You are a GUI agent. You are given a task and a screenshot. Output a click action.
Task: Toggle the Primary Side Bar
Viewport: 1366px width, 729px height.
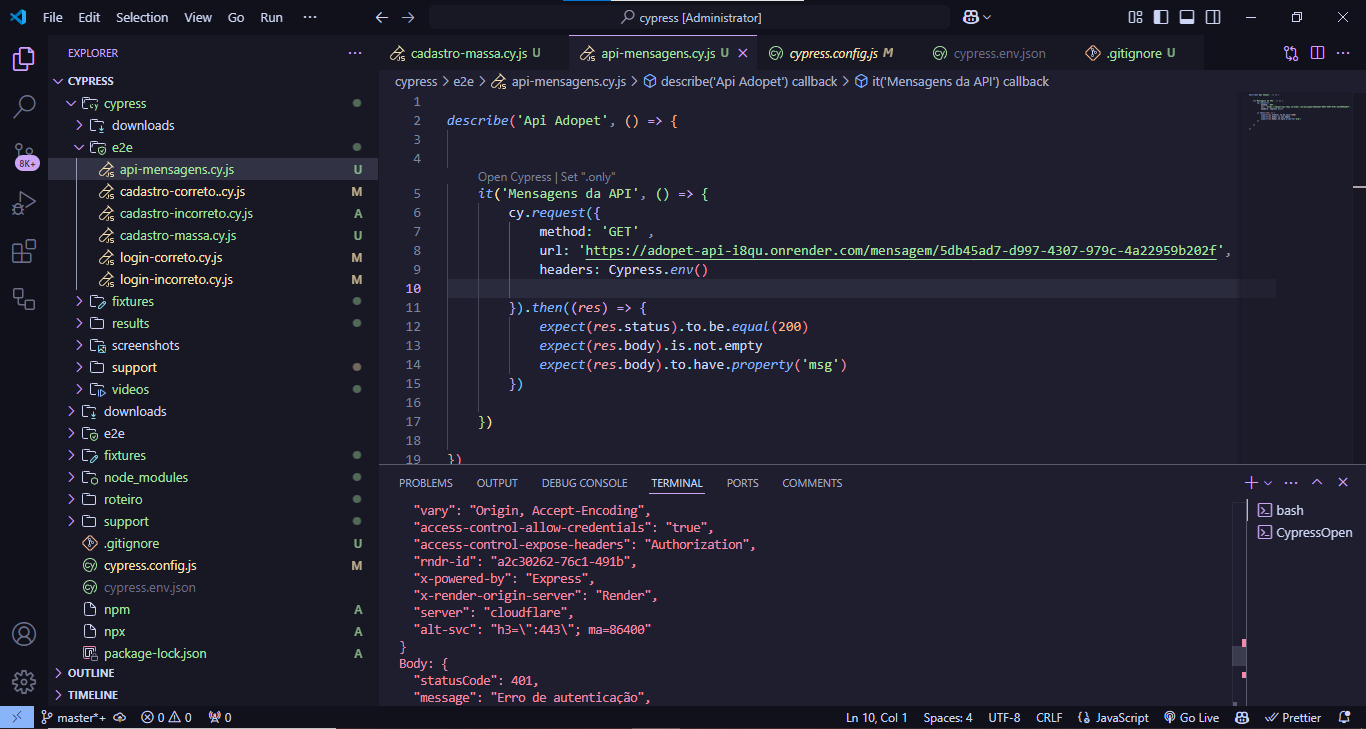(1161, 17)
